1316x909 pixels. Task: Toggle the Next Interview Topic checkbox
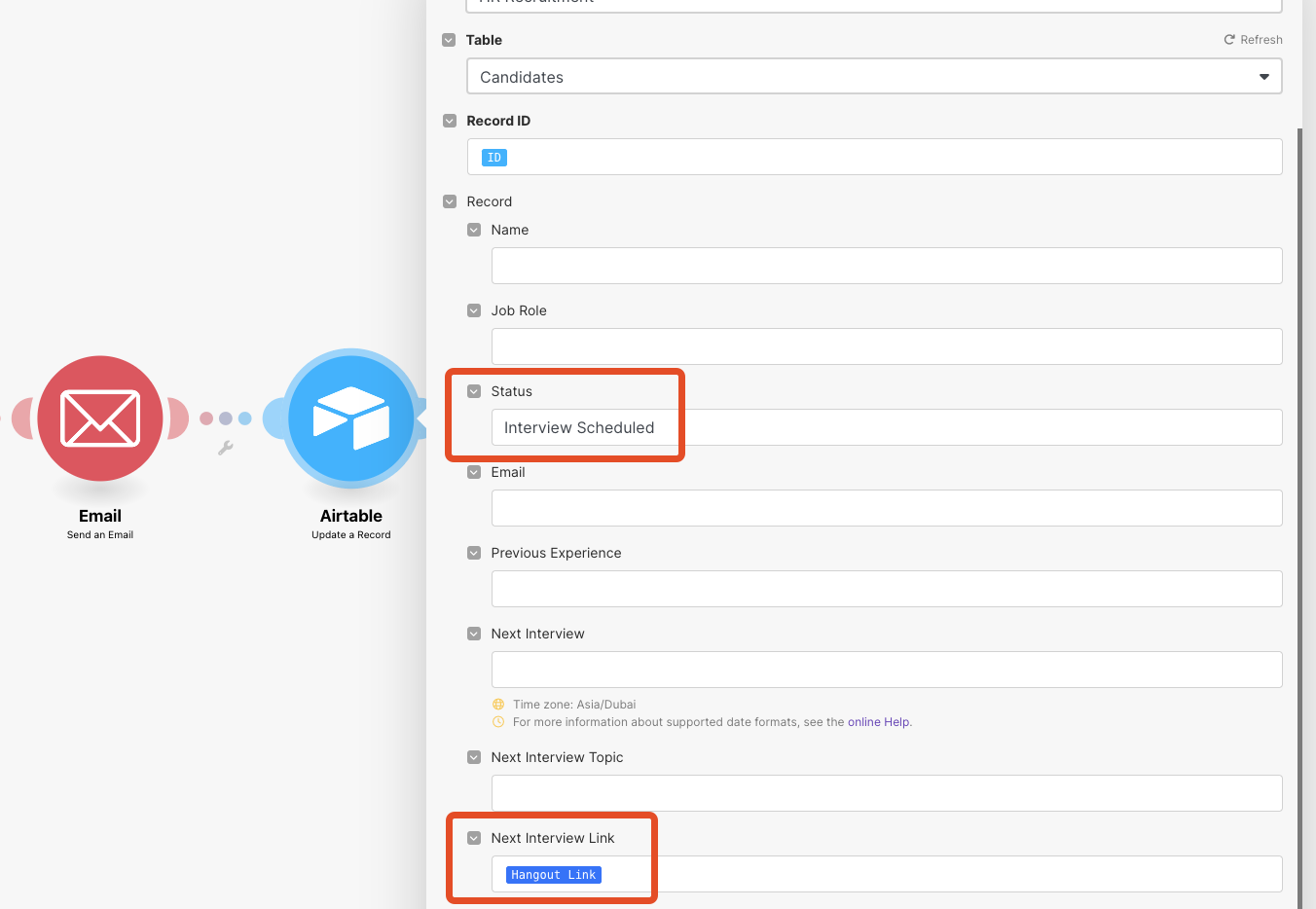[x=474, y=757]
